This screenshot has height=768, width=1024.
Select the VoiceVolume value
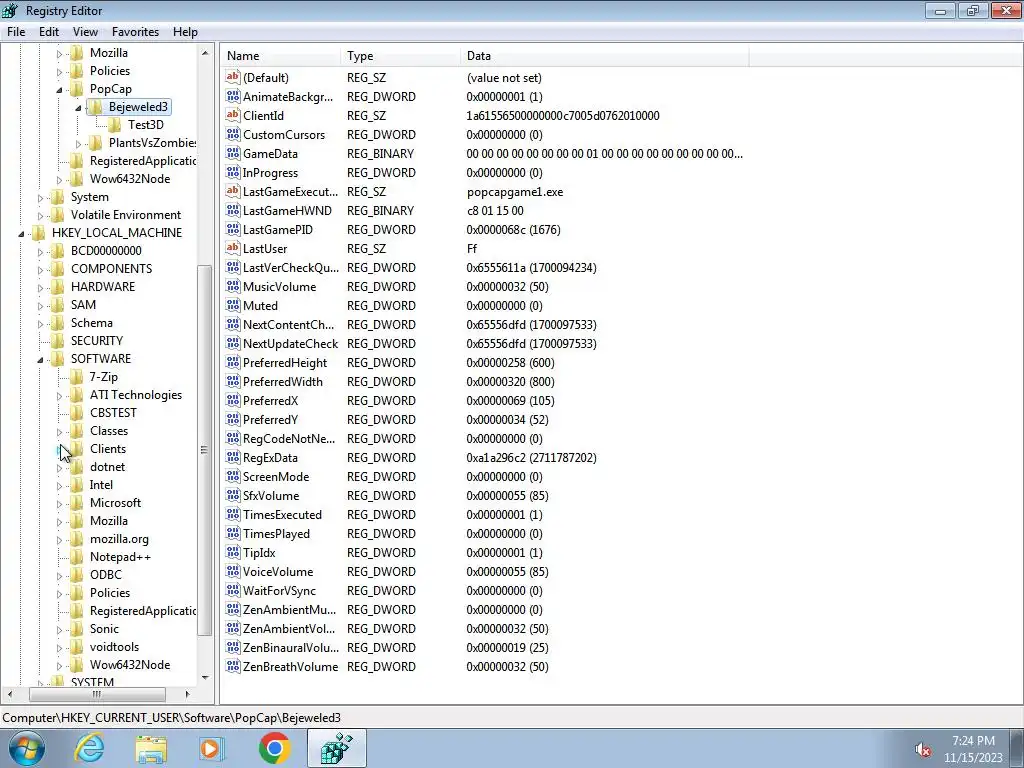click(x=278, y=571)
